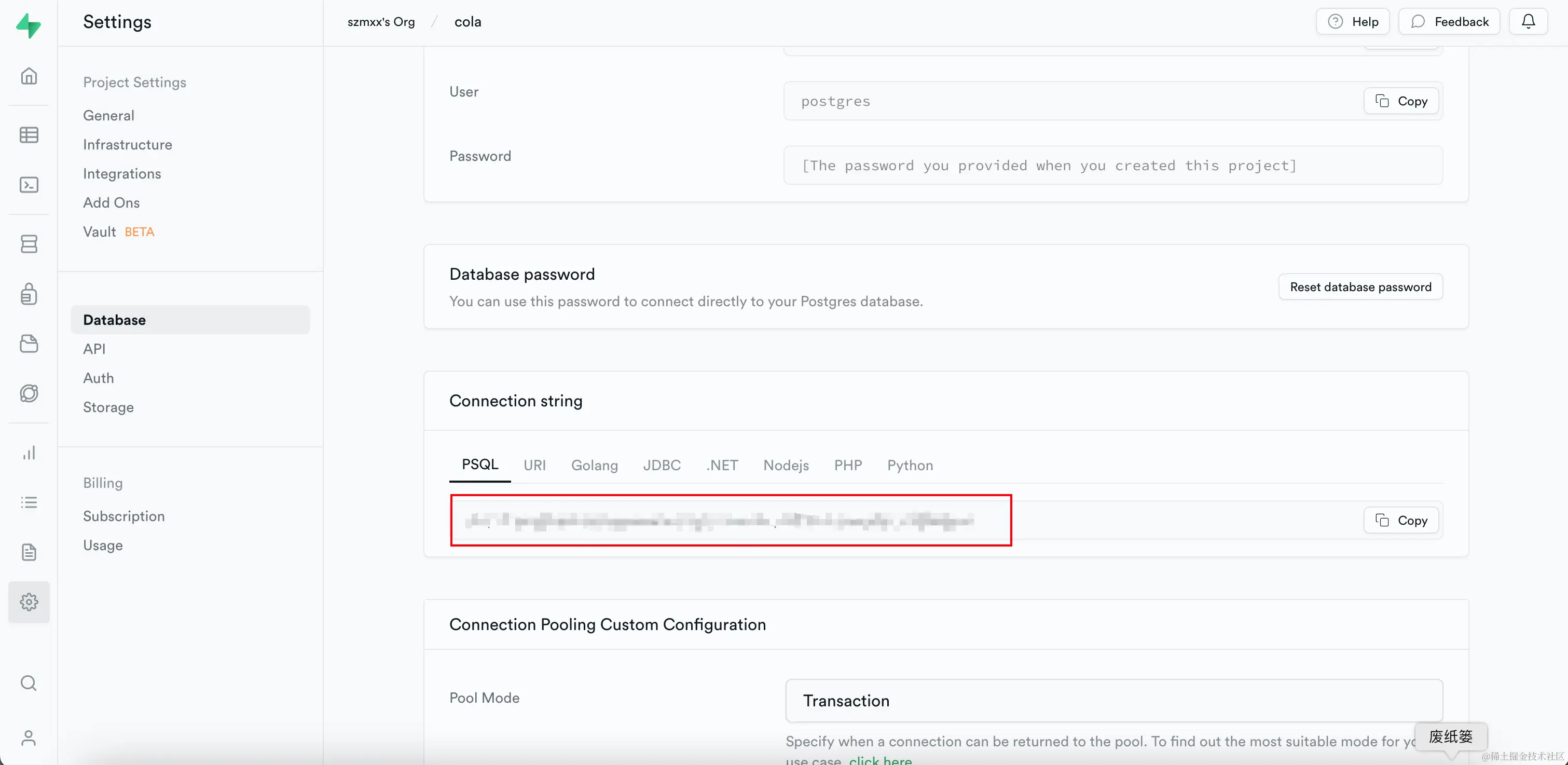Image resolution: width=1568 pixels, height=765 pixels.
Task: Open Infrastructure settings
Action: tap(127, 144)
